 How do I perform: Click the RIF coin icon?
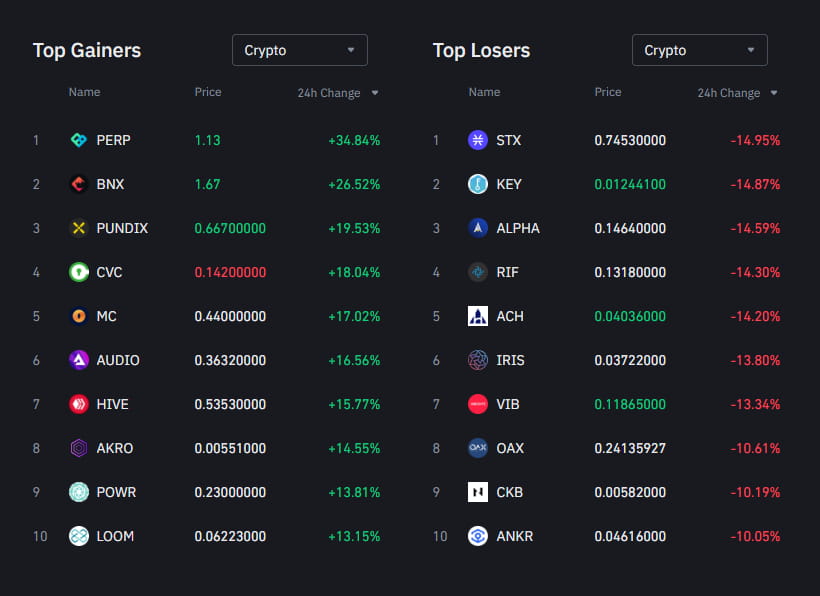click(477, 272)
